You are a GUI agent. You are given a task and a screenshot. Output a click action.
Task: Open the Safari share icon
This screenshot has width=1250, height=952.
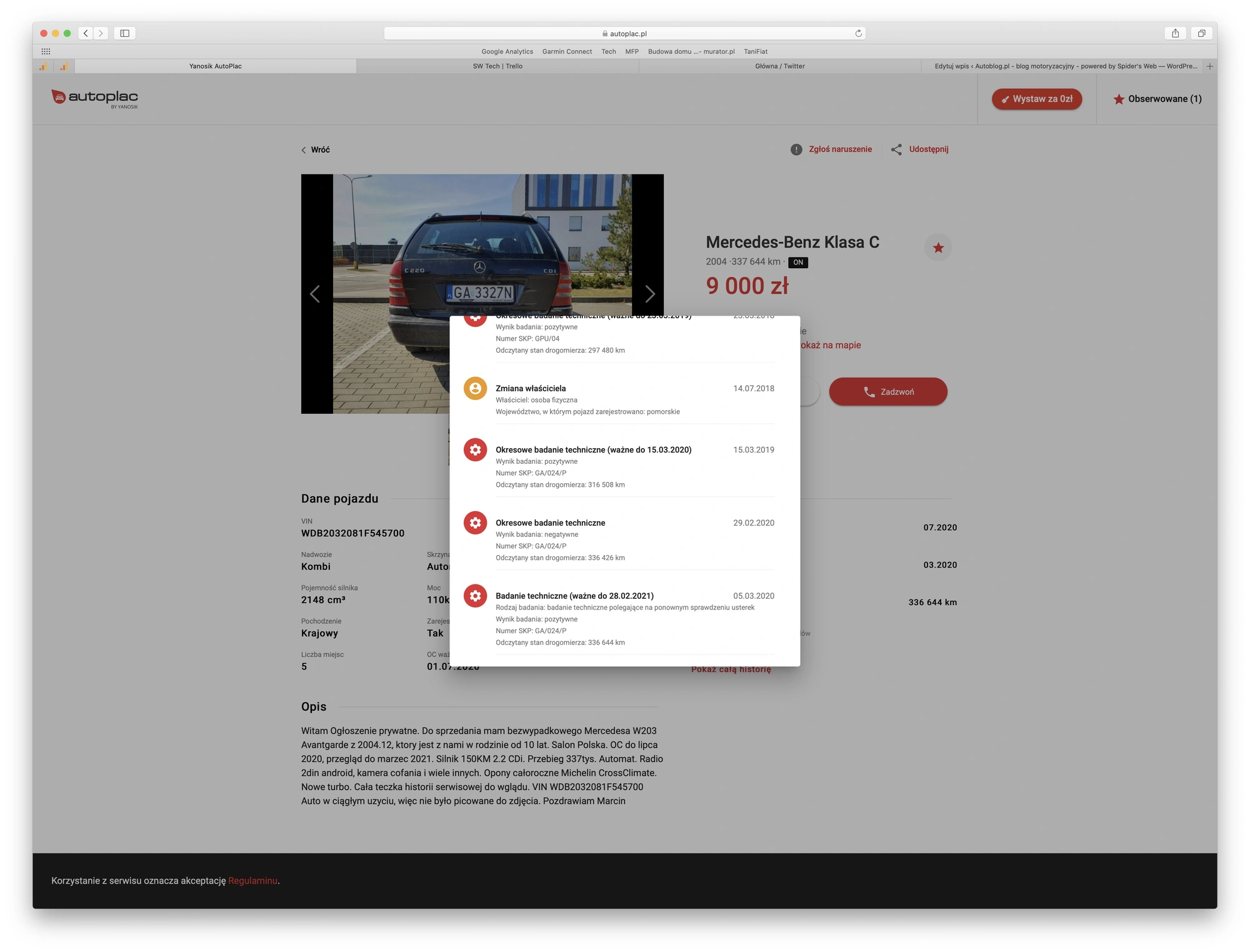tap(1175, 33)
